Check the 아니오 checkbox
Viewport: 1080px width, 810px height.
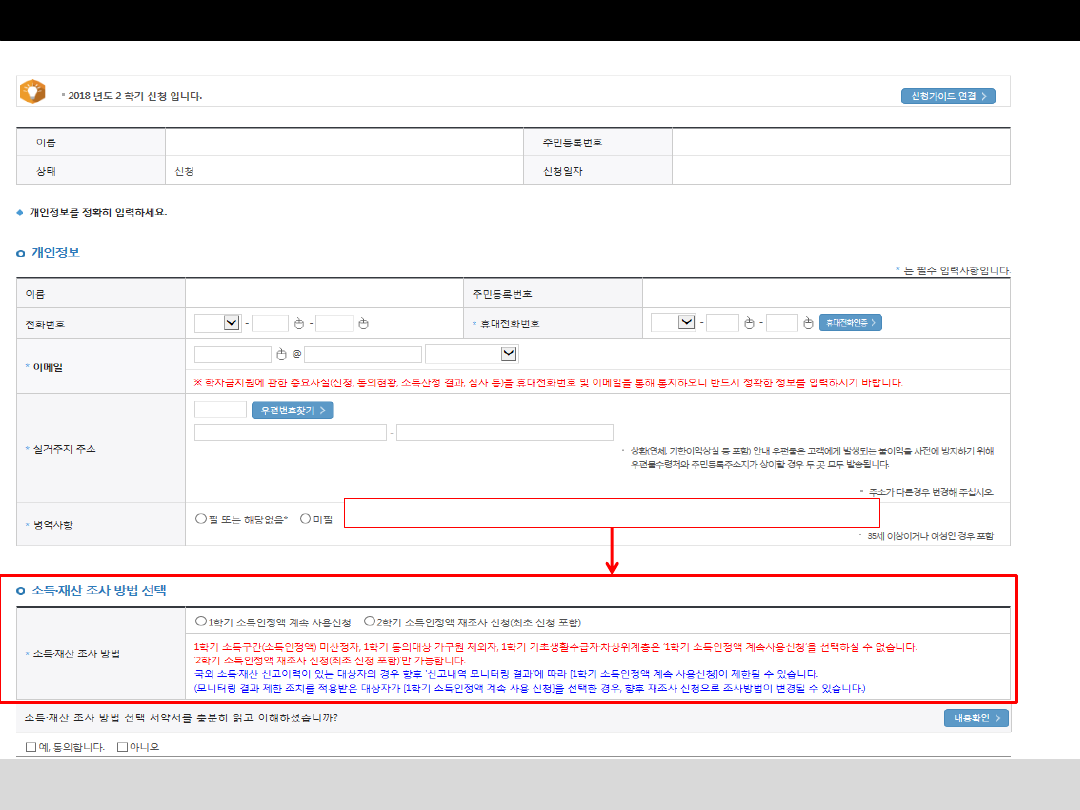122,746
